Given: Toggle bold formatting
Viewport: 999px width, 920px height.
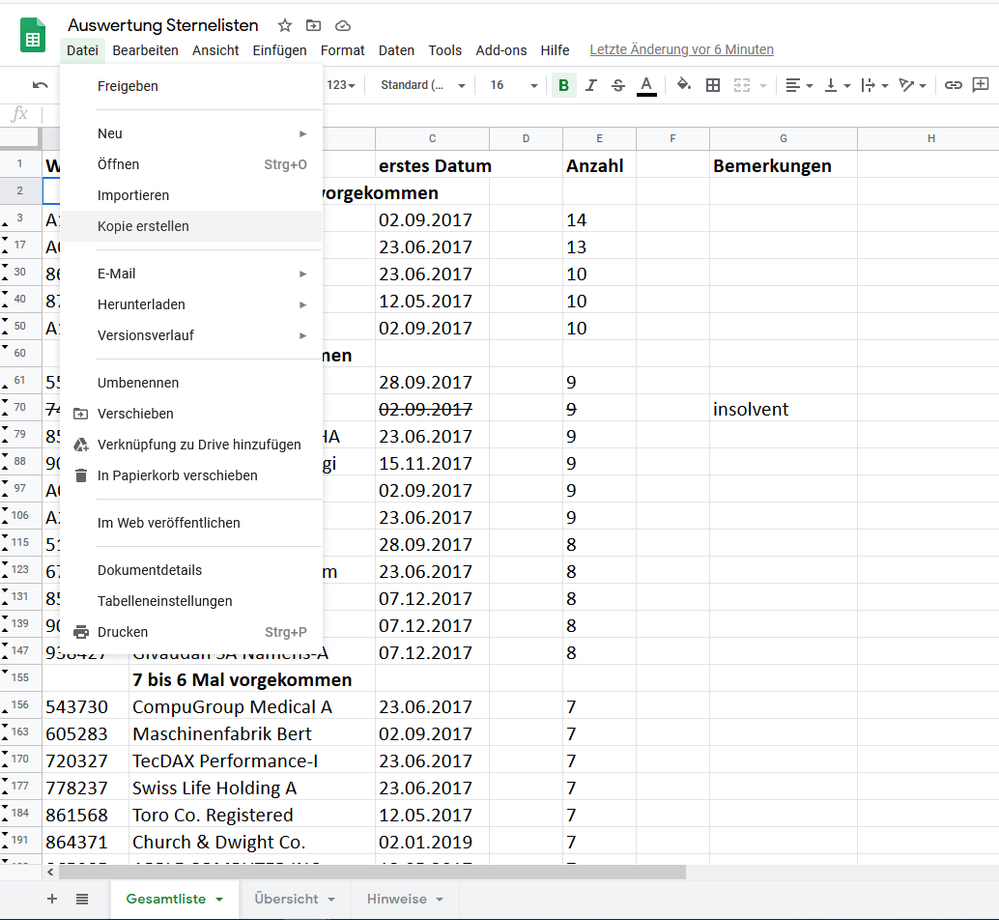Looking at the screenshot, I should pos(563,85).
